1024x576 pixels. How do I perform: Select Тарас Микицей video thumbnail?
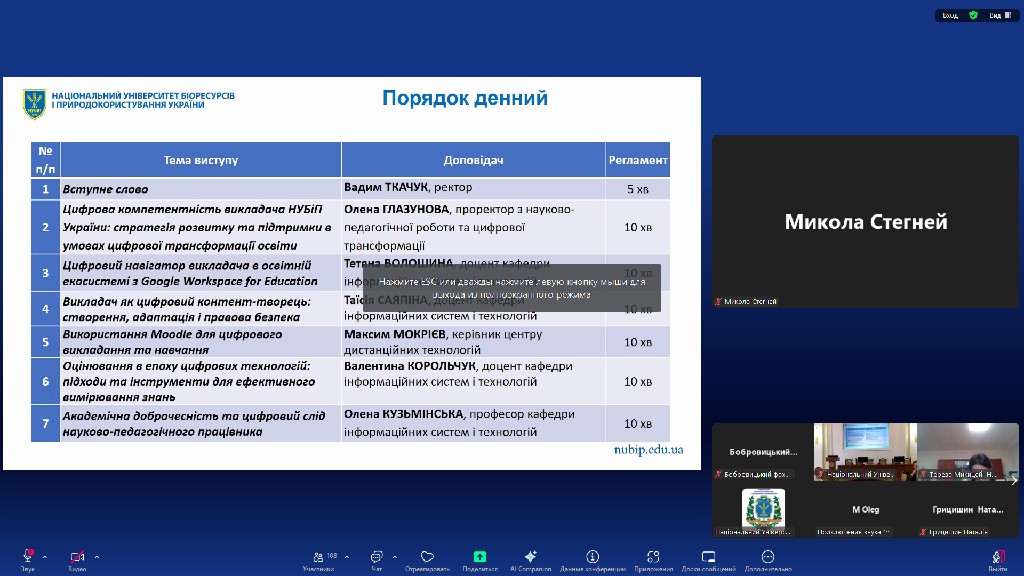[x=968, y=452]
